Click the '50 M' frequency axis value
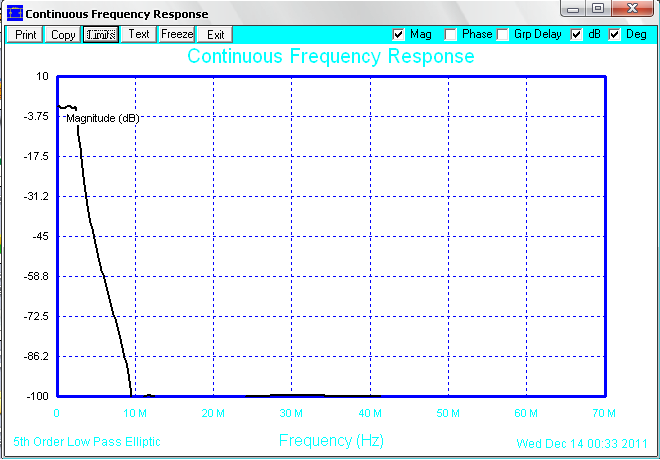Screen dimensions: 660x460 (x=448, y=413)
